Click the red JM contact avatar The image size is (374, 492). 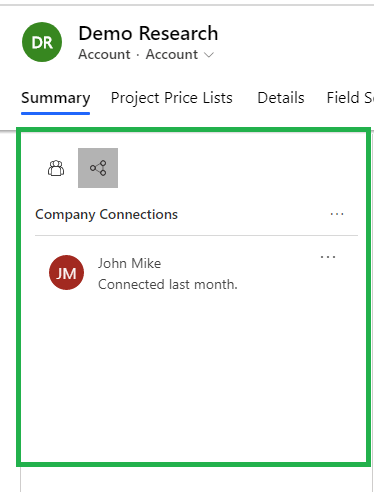(x=66, y=272)
